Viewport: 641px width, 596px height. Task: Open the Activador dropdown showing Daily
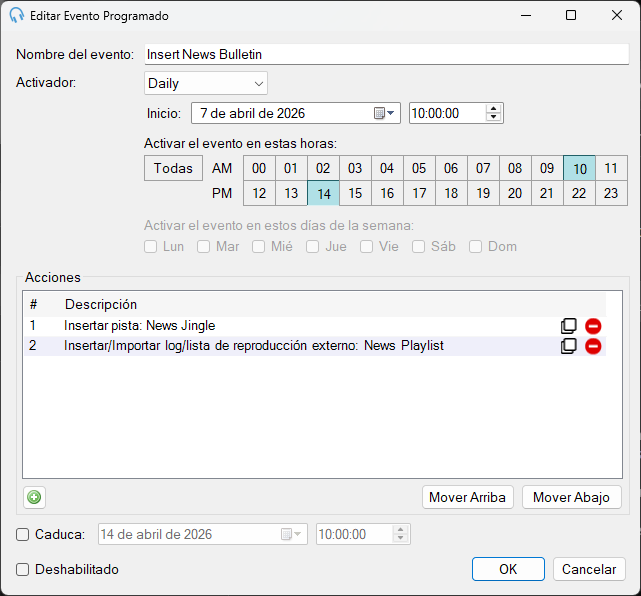click(x=206, y=83)
